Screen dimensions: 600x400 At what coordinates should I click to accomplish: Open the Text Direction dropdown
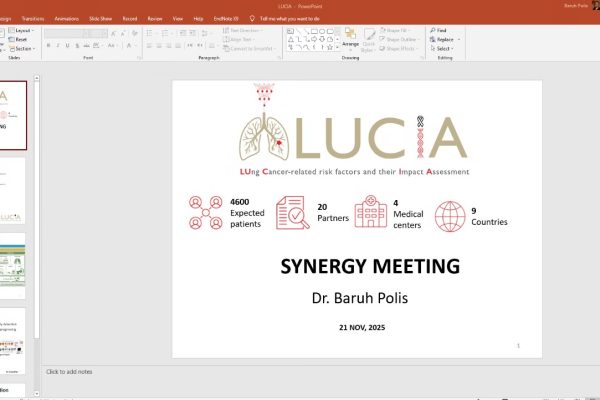click(243, 30)
